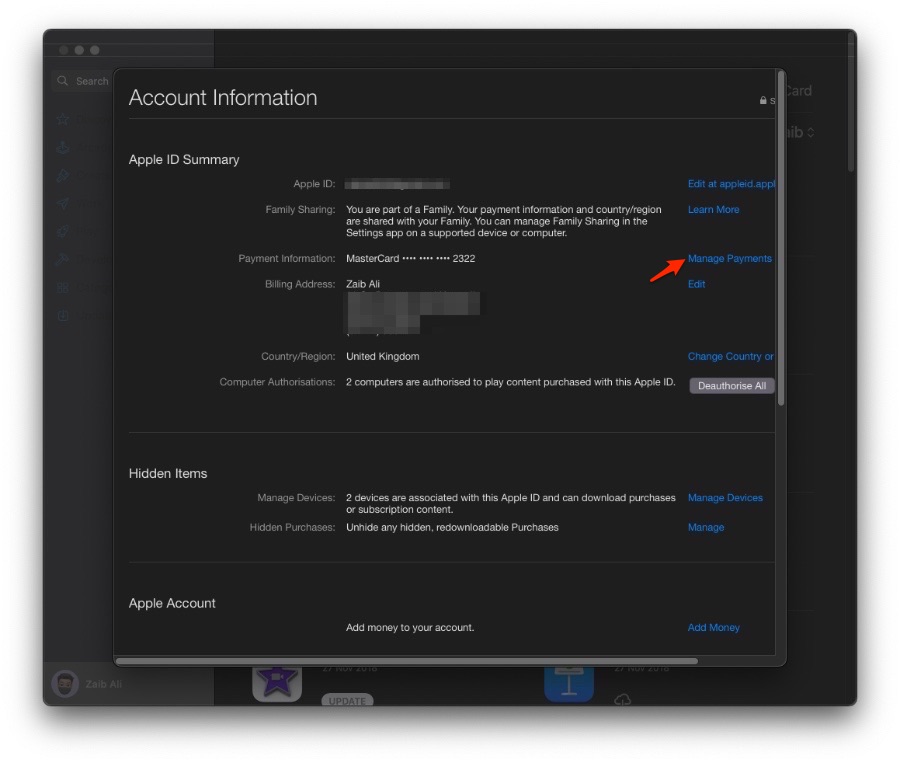Click the Zaib Ali name in sidebar footer
Image resolution: width=900 pixels, height=763 pixels.
pyautogui.click(x=103, y=684)
